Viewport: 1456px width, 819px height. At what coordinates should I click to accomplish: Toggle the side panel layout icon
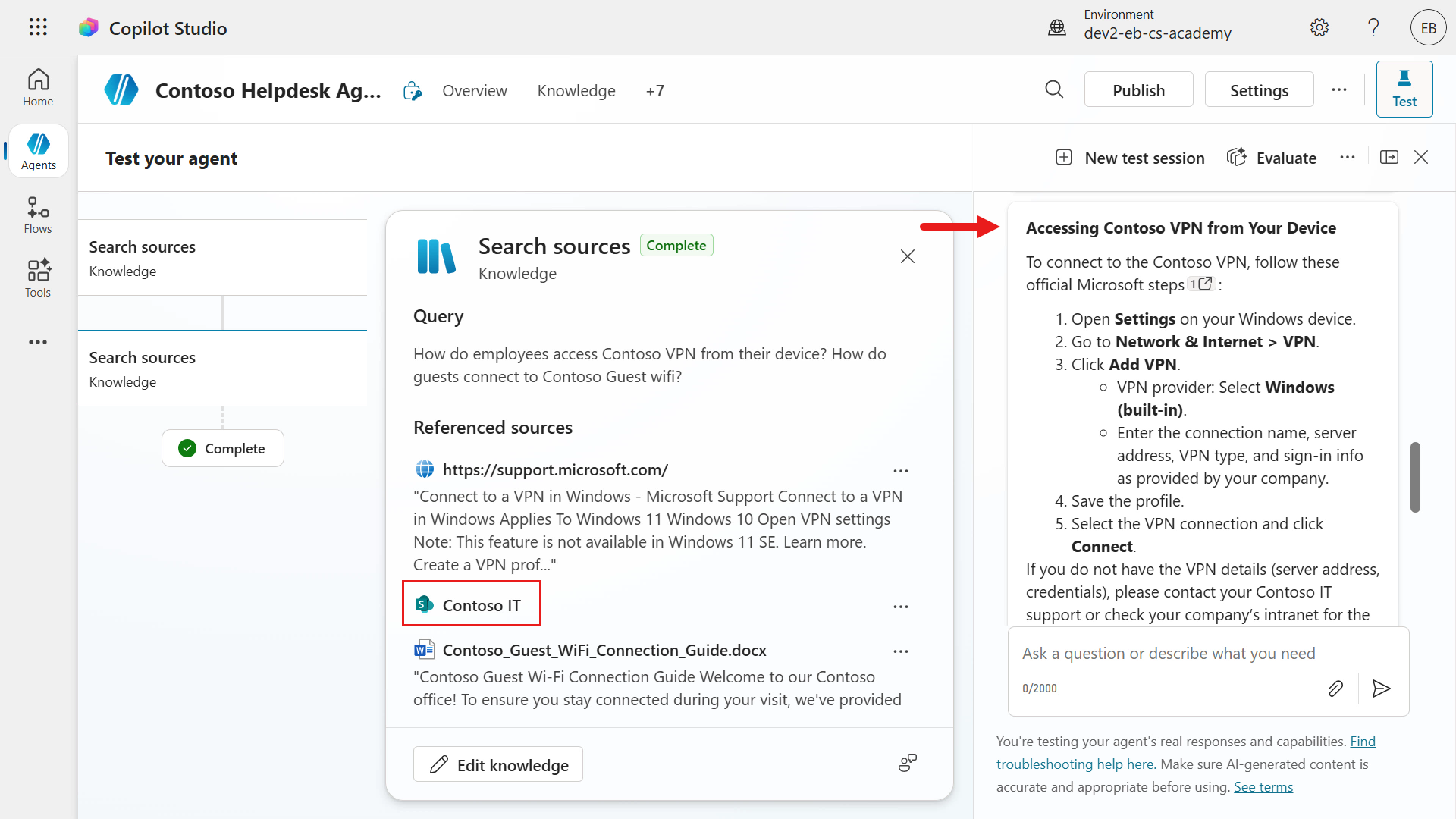pyautogui.click(x=1389, y=158)
